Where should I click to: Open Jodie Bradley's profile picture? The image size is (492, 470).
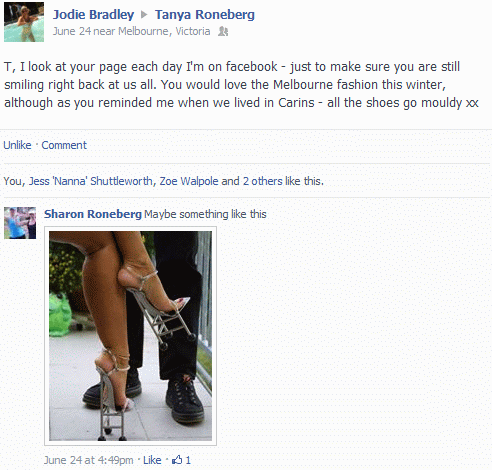[24, 22]
